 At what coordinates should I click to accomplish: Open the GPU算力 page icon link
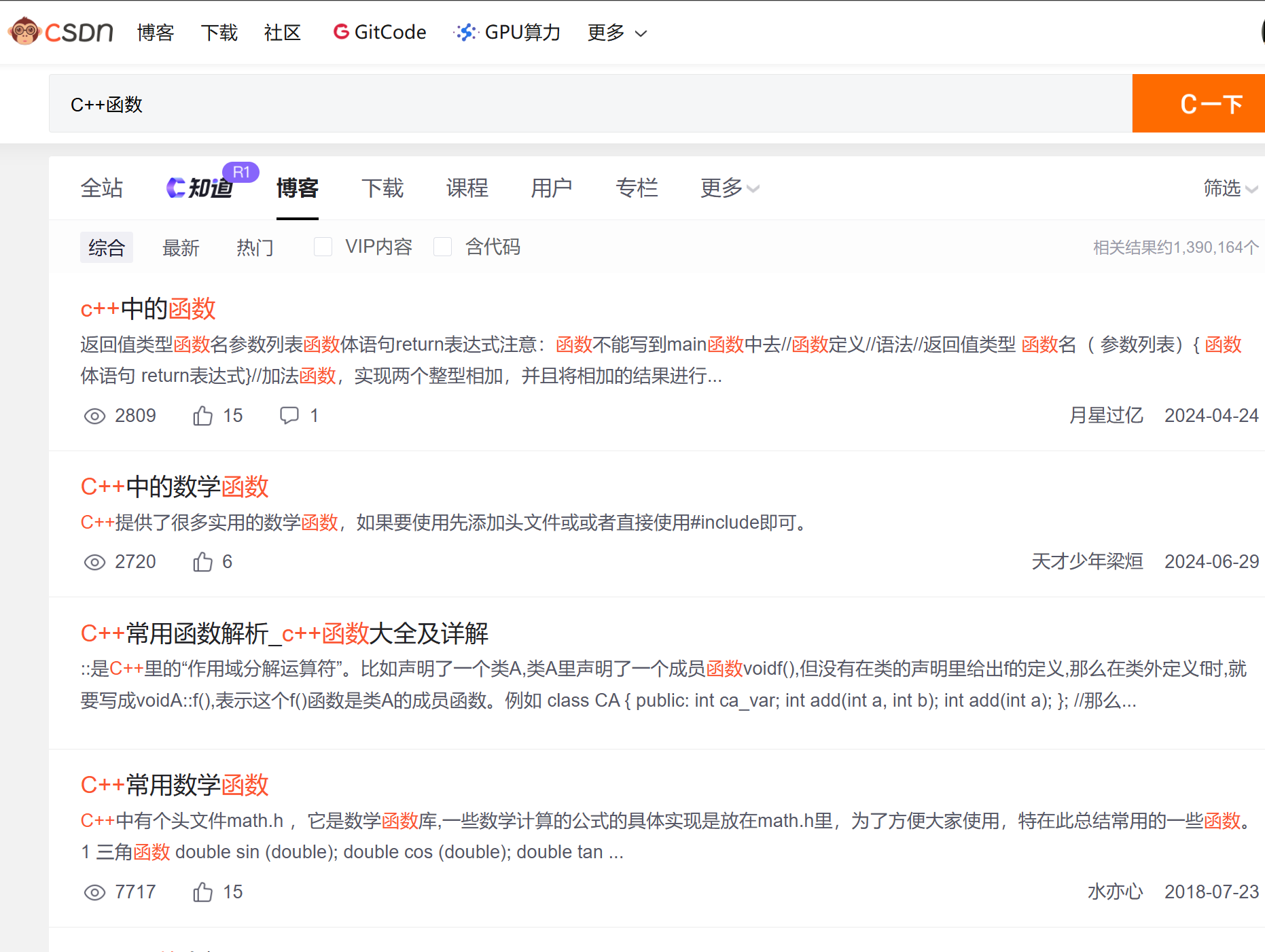click(465, 32)
